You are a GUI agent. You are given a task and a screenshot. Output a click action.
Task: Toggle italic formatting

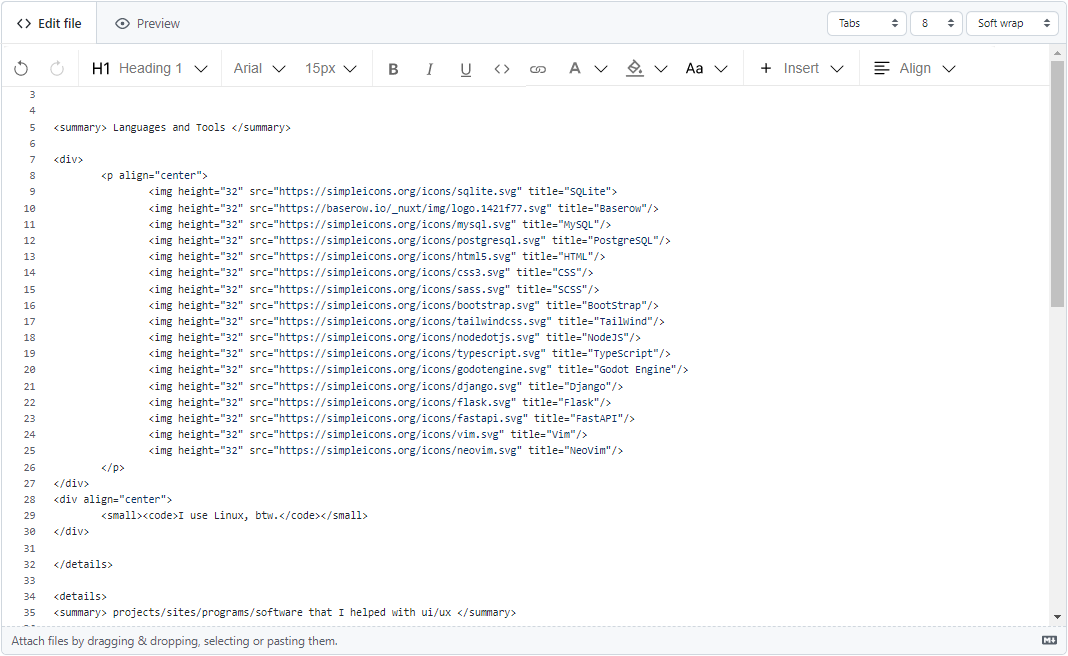click(x=430, y=69)
